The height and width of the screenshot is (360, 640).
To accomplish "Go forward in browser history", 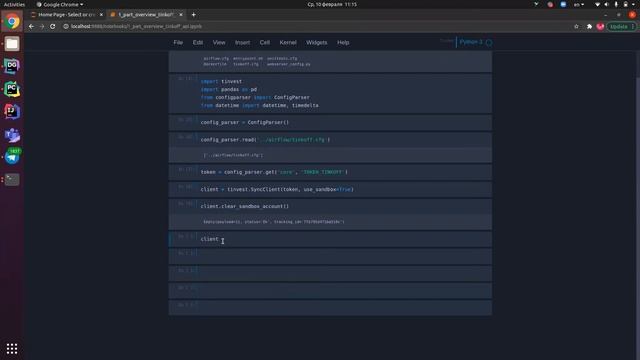I will click(x=42, y=26).
